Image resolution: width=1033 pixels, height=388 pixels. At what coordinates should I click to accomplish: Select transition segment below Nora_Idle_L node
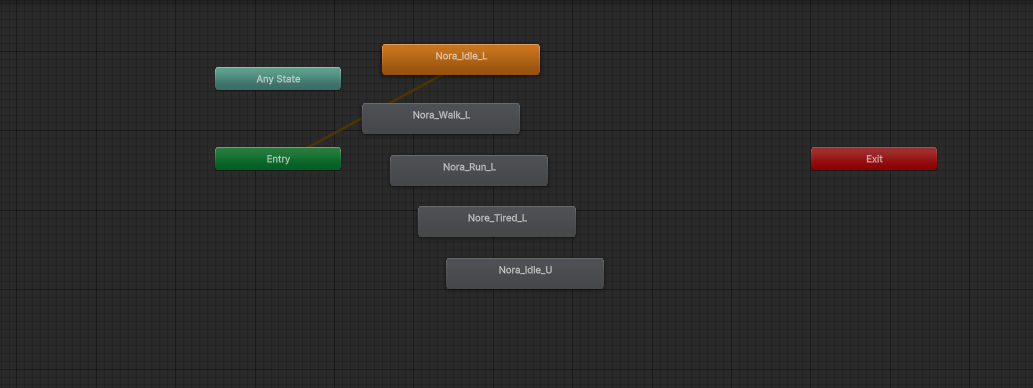pos(415,89)
